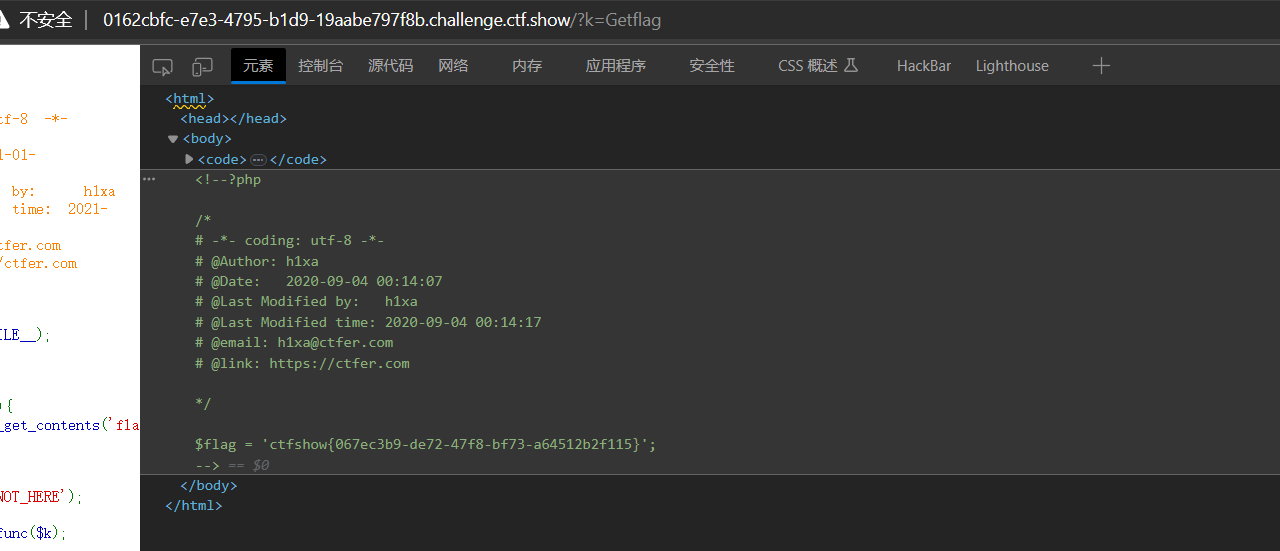Viewport: 1280px width, 551px height.
Task: Open the Lighthouse tab
Action: coord(1012,66)
